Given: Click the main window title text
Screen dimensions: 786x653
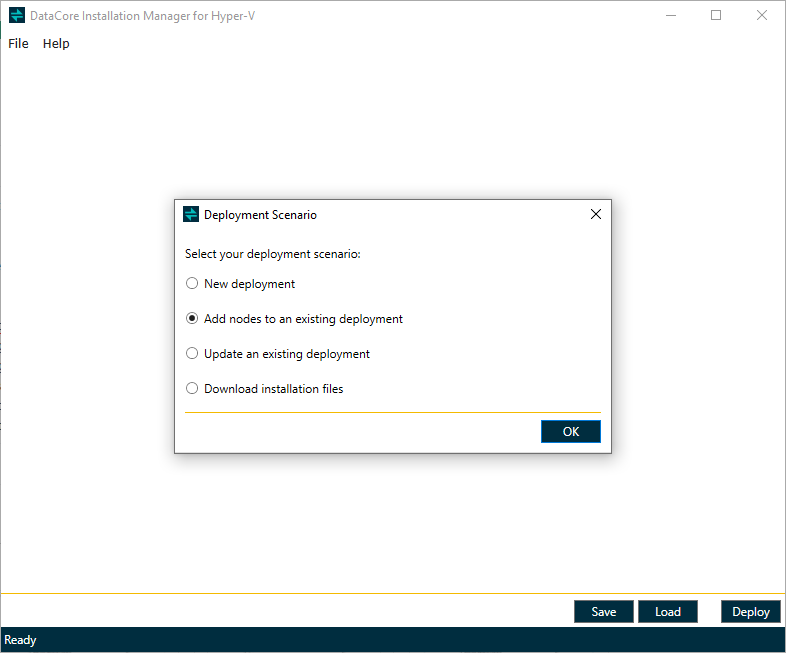Looking at the screenshot, I should click(x=142, y=16).
